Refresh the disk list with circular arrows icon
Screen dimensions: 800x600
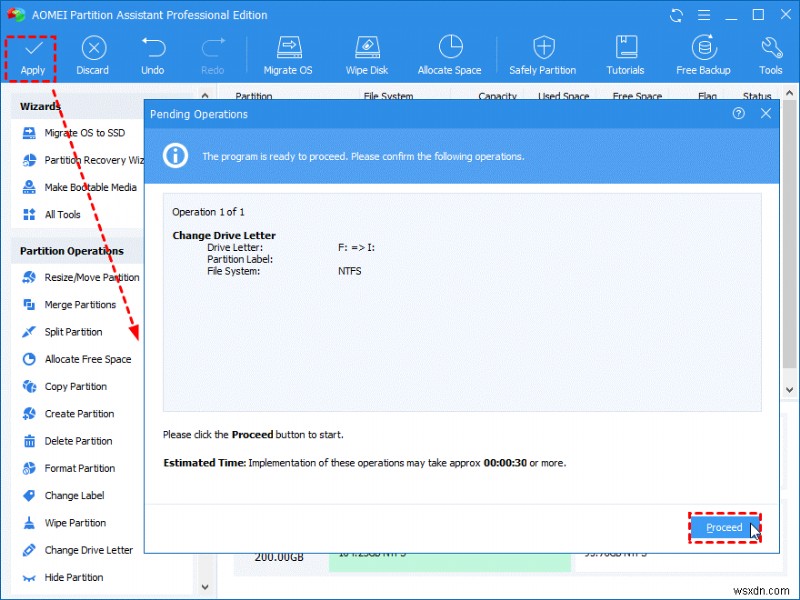click(x=676, y=15)
